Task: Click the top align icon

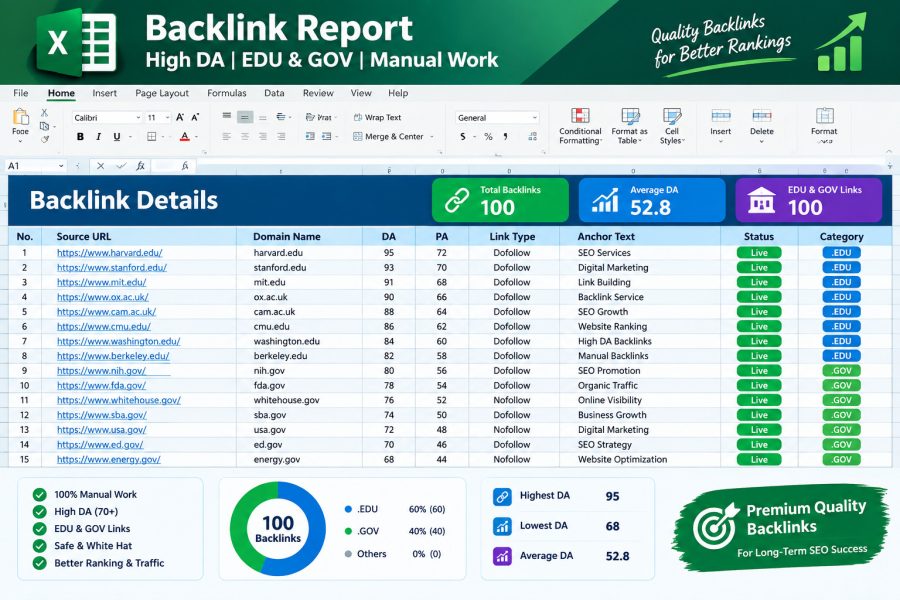Action: pyautogui.click(x=227, y=117)
